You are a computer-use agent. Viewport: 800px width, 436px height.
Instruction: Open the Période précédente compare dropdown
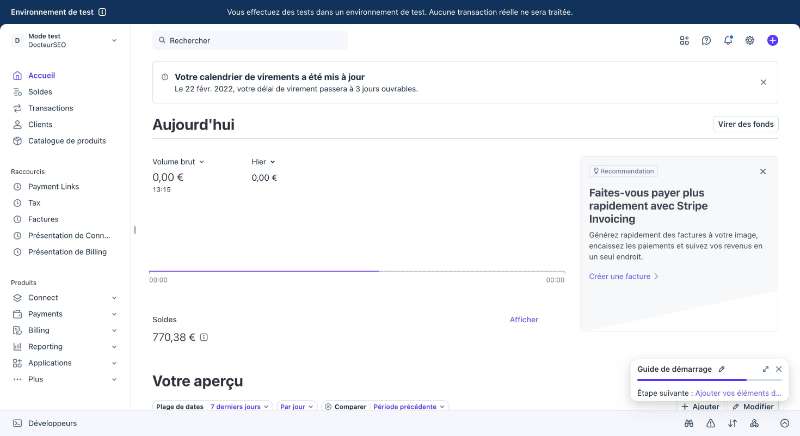point(409,406)
